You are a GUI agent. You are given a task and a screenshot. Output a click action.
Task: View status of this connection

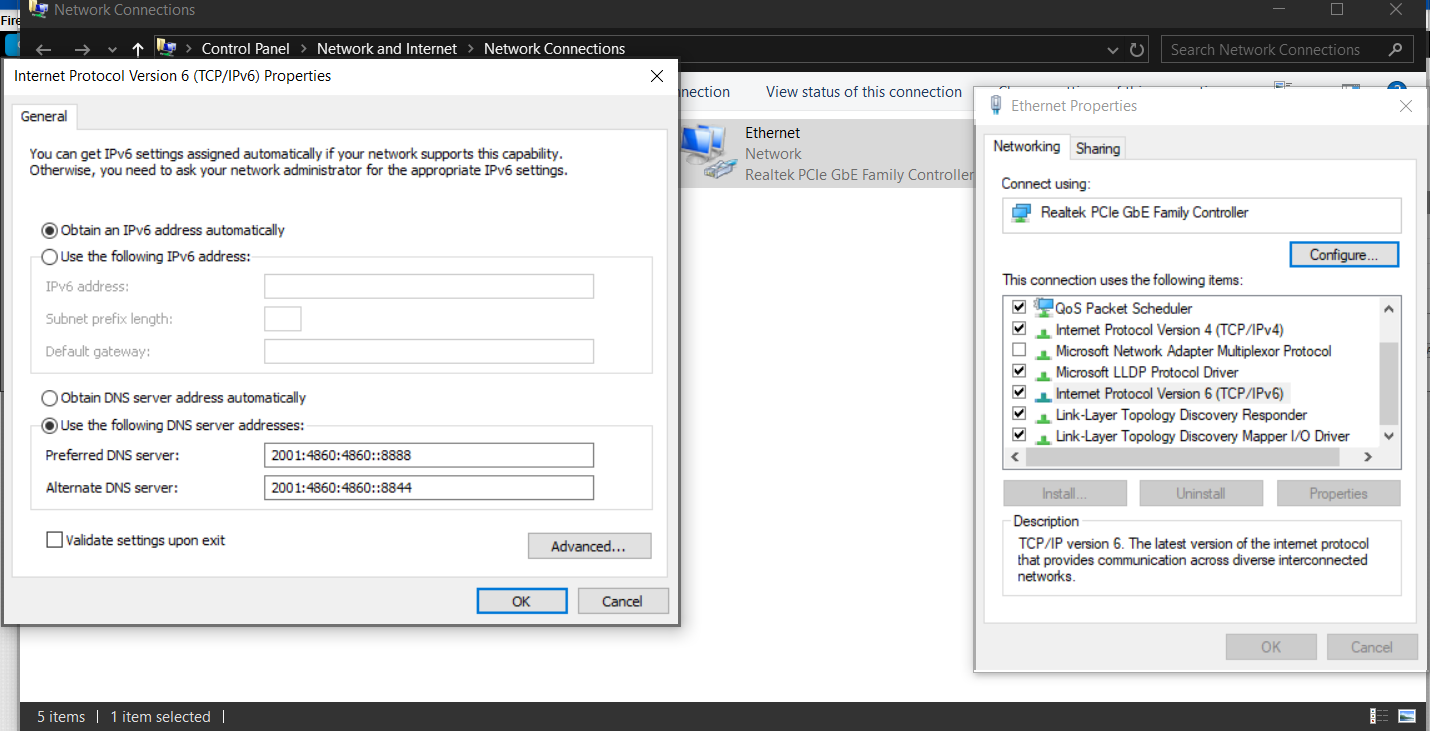click(x=863, y=92)
